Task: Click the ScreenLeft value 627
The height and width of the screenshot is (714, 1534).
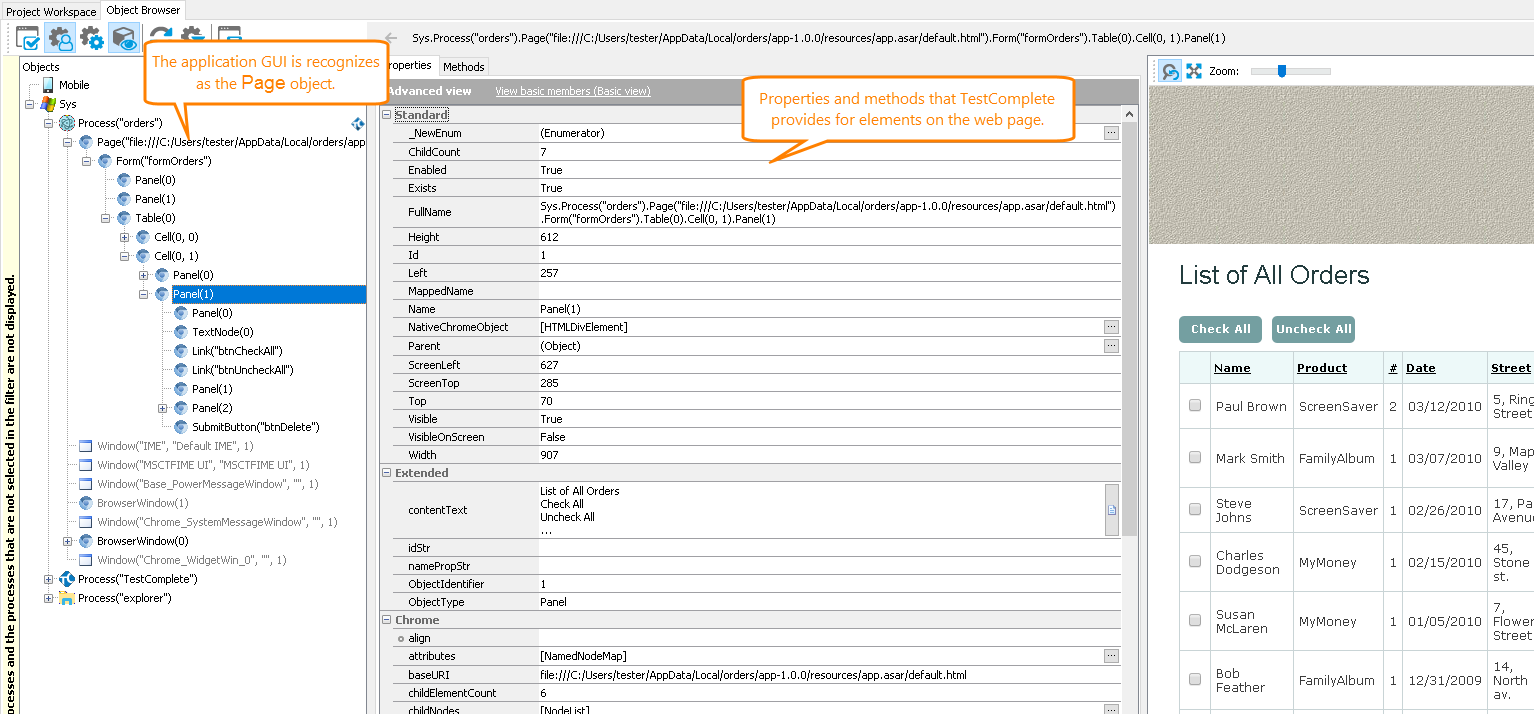Action: 549,365
